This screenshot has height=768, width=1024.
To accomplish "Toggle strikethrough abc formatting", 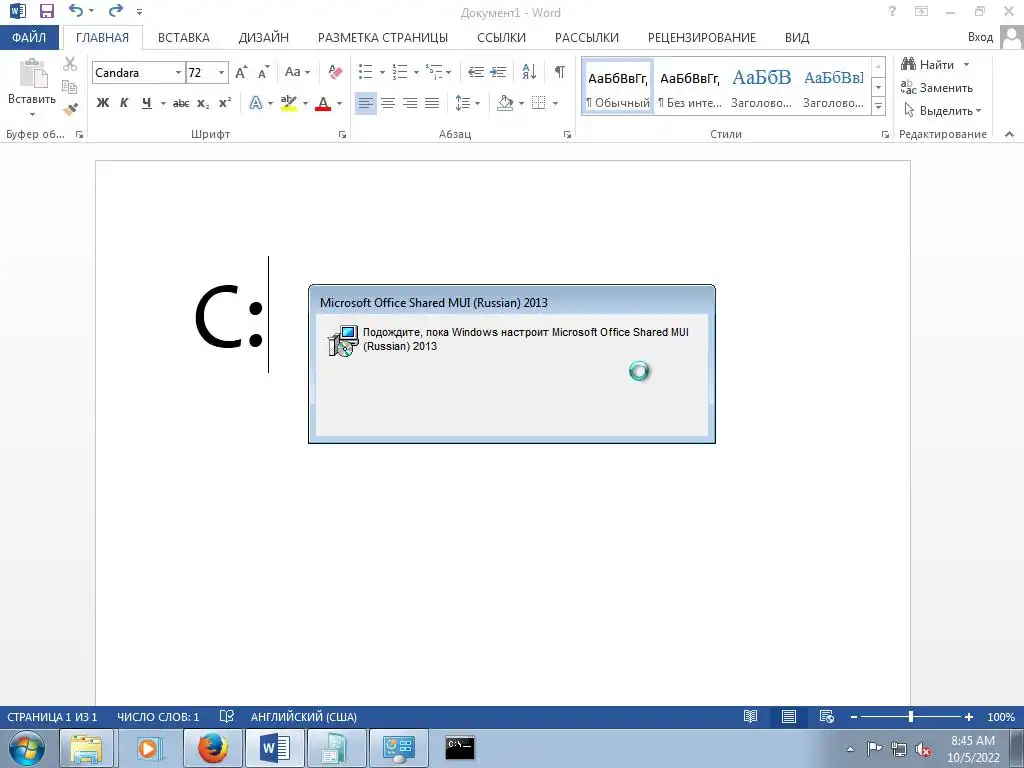I will tap(181, 103).
